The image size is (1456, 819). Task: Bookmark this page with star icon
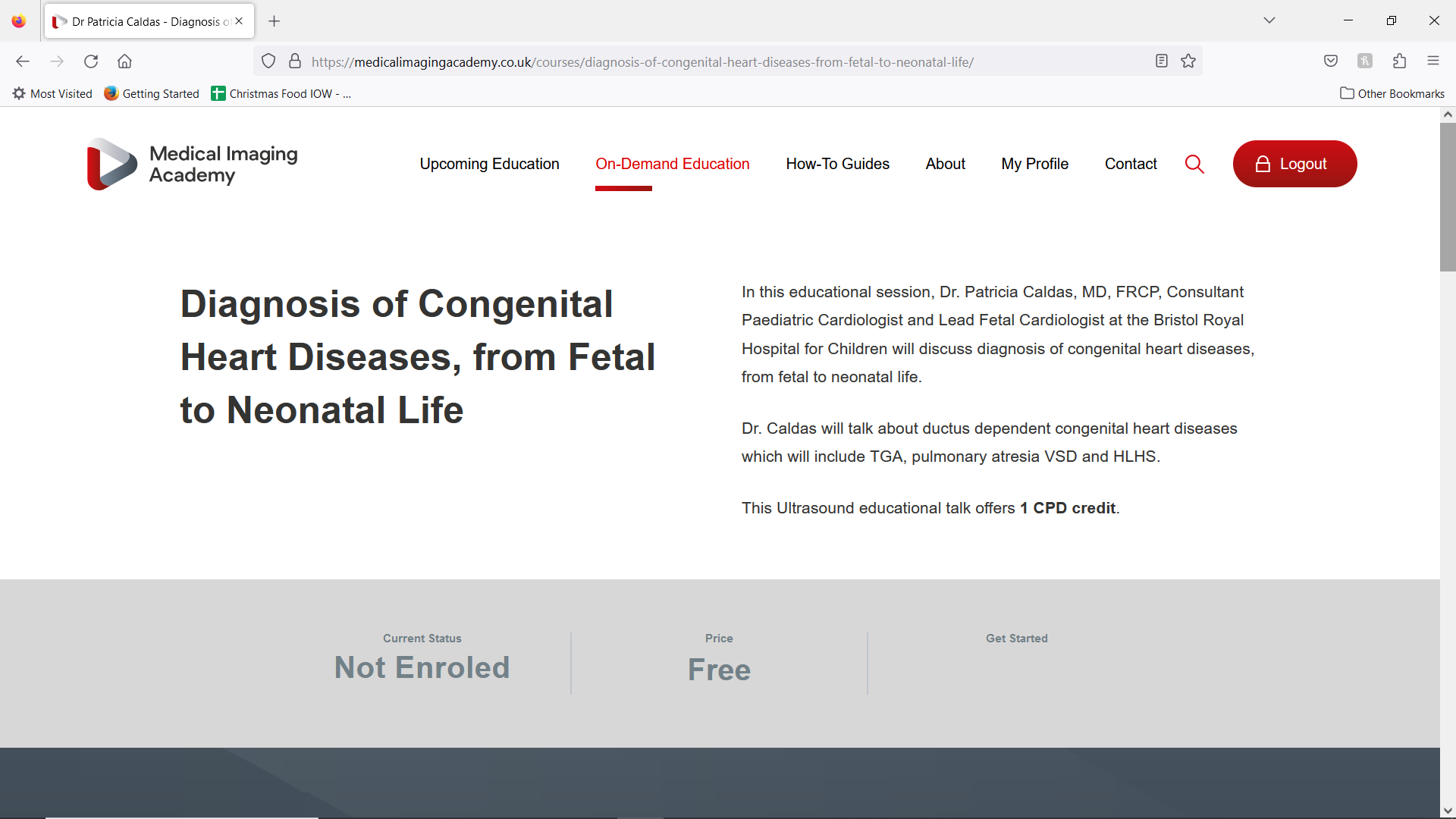[x=1188, y=61]
